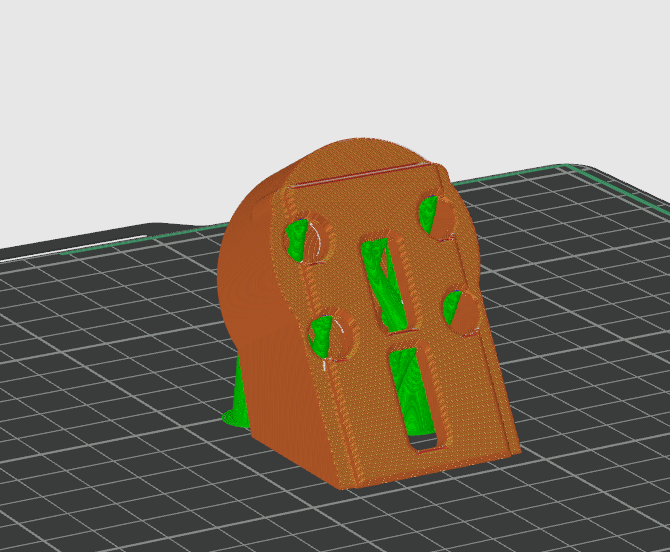The width and height of the screenshot is (670, 552).
Task: Click the bottom-left circular hole on the model
Action: [331, 337]
